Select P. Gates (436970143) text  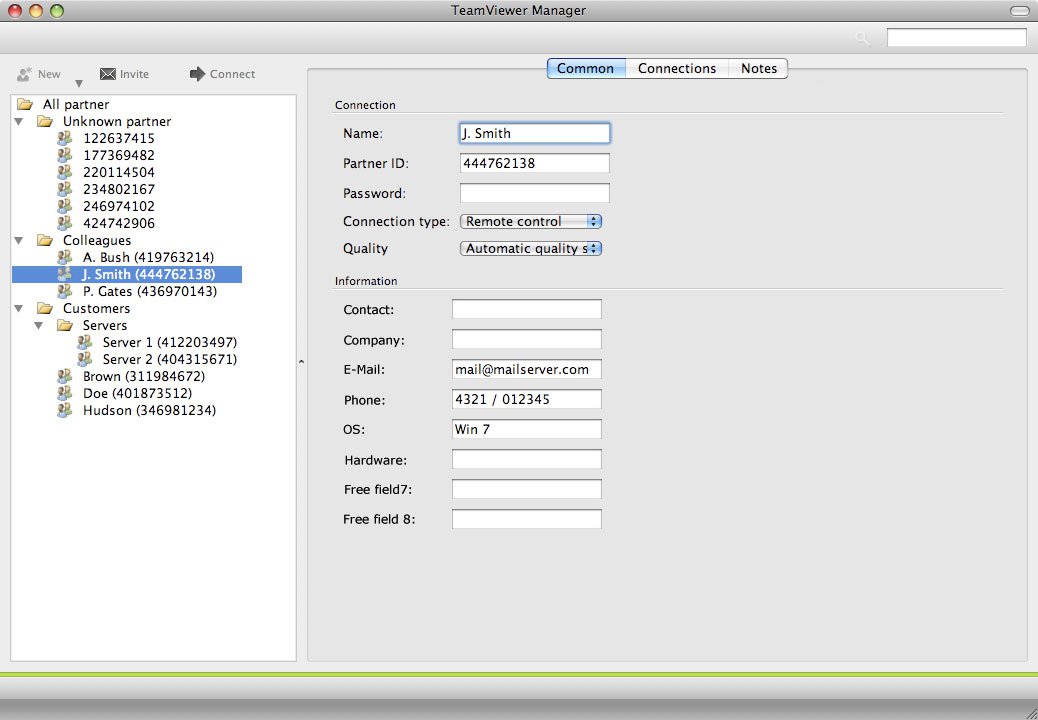(150, 291)
